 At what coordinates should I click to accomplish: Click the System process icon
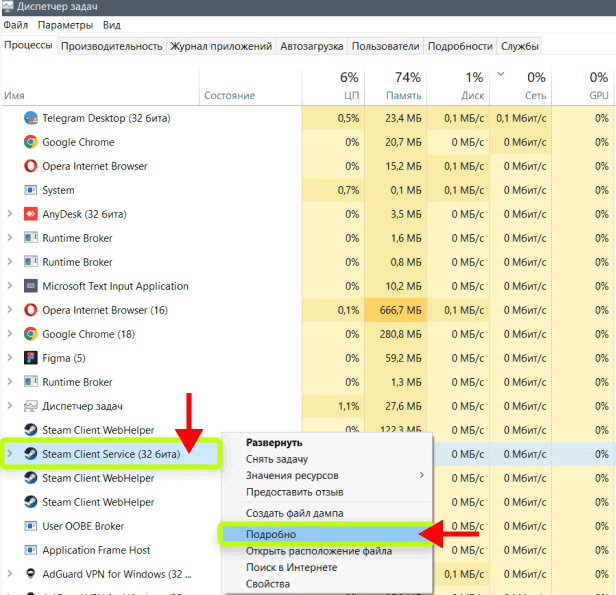(x=31, y=190)
